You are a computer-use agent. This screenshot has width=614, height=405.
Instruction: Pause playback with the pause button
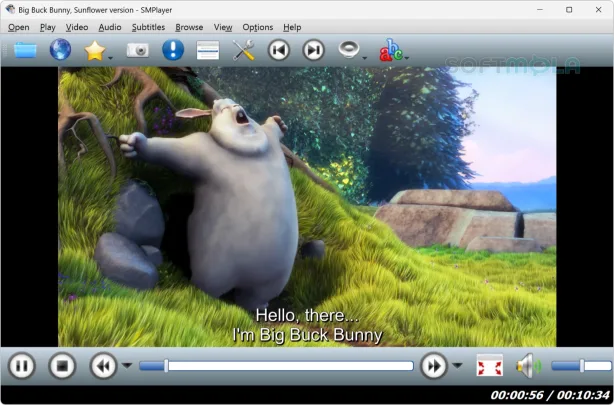click(22, 366)
